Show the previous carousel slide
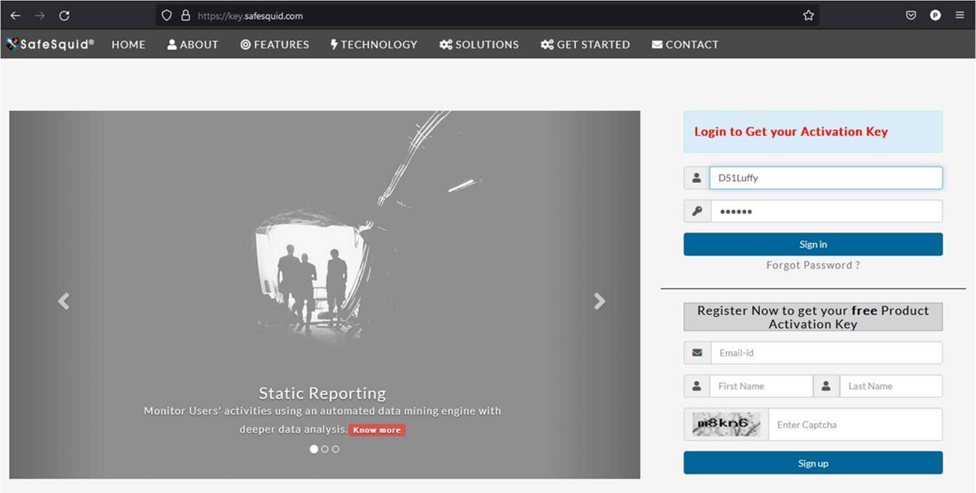 [x=63, y=301]
